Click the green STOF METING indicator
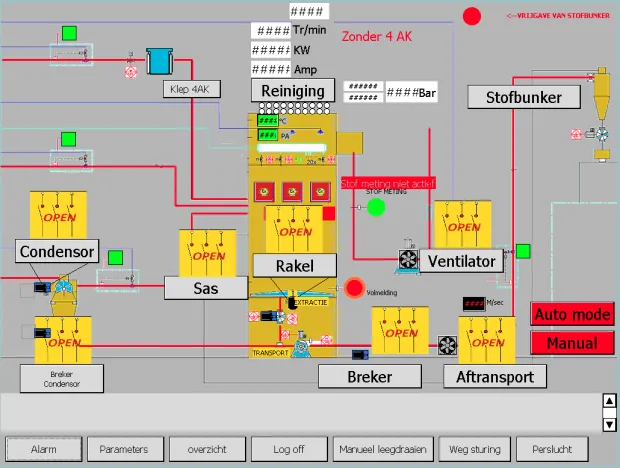Viewport: 620px width, 468px height. coord(376,208)
